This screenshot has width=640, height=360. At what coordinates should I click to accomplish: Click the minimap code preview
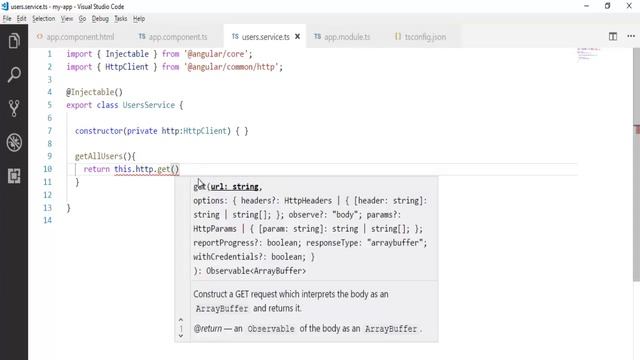click(x=588, y=54)
